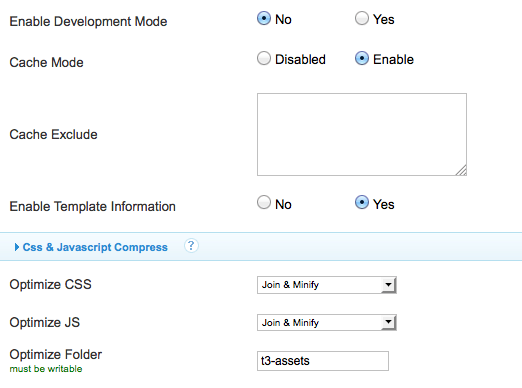Choose Yes for Enable Template Information
The height and width of the screenshot is (388, 522).
pyautogui.click(x=362, y=203)
